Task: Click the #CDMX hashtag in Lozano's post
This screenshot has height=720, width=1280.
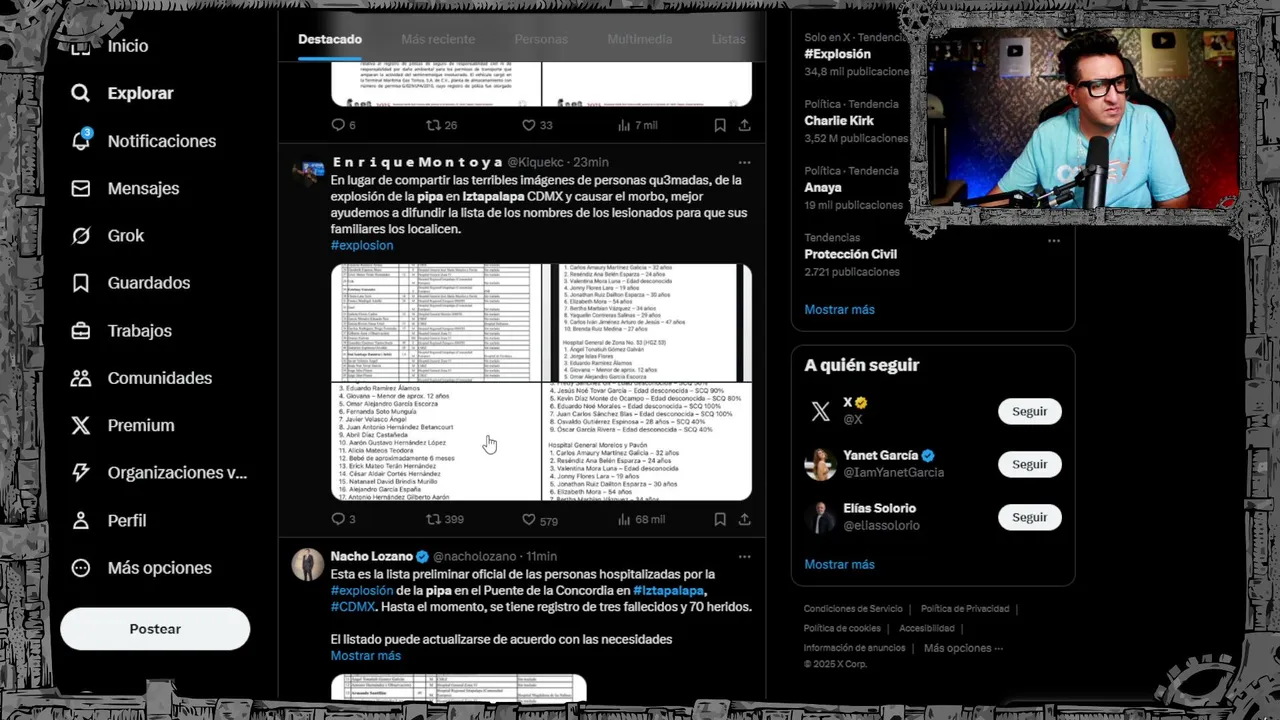Action: point(353,606)
